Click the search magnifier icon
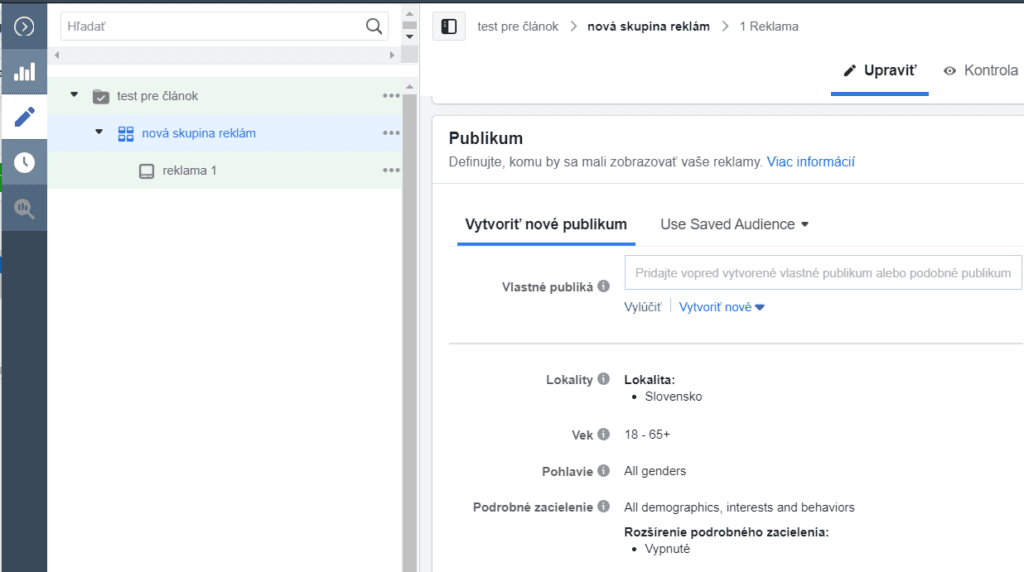1024x572 pixels. click(x=374, y=26)
